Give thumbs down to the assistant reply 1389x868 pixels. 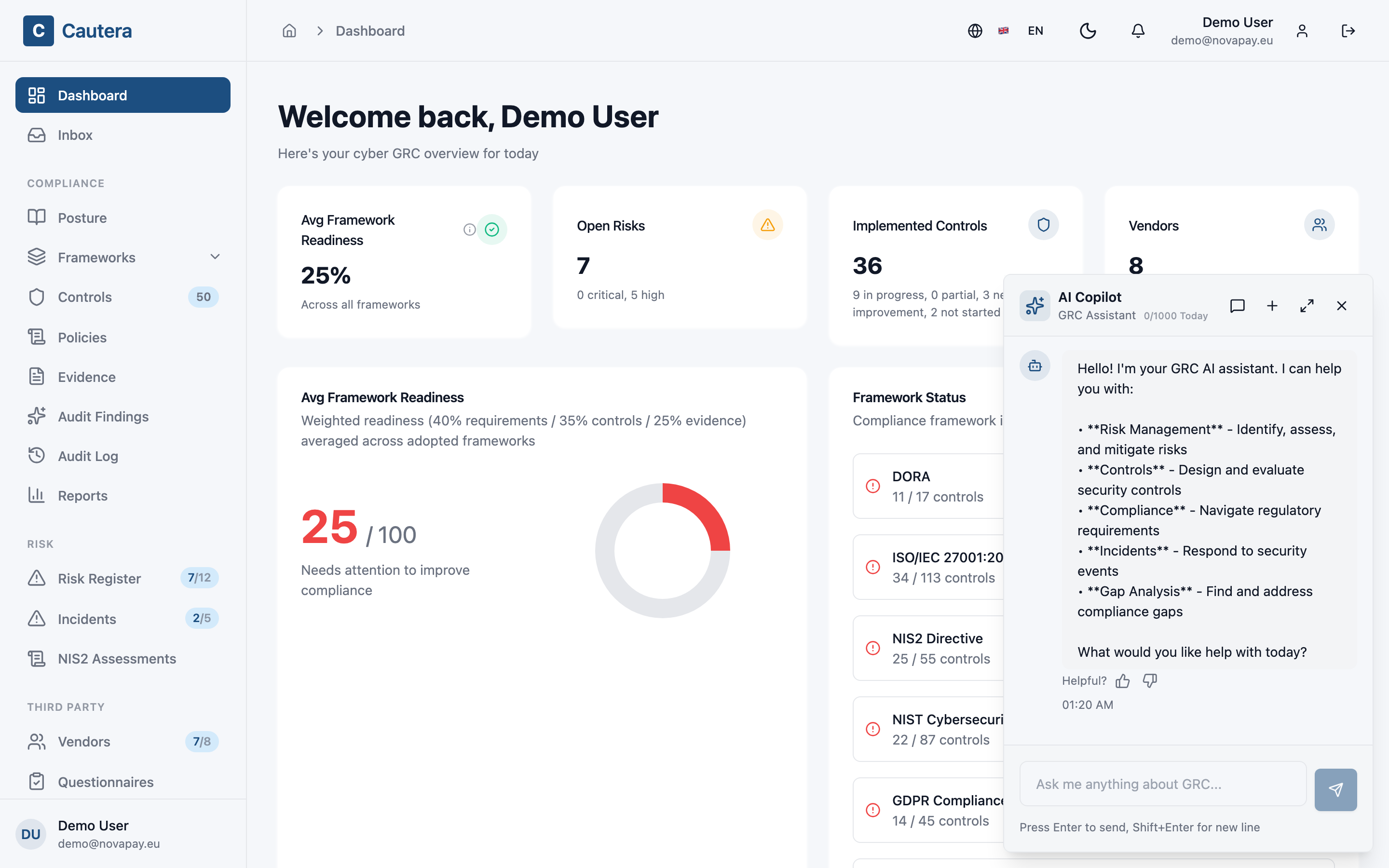coord(1150,681)
